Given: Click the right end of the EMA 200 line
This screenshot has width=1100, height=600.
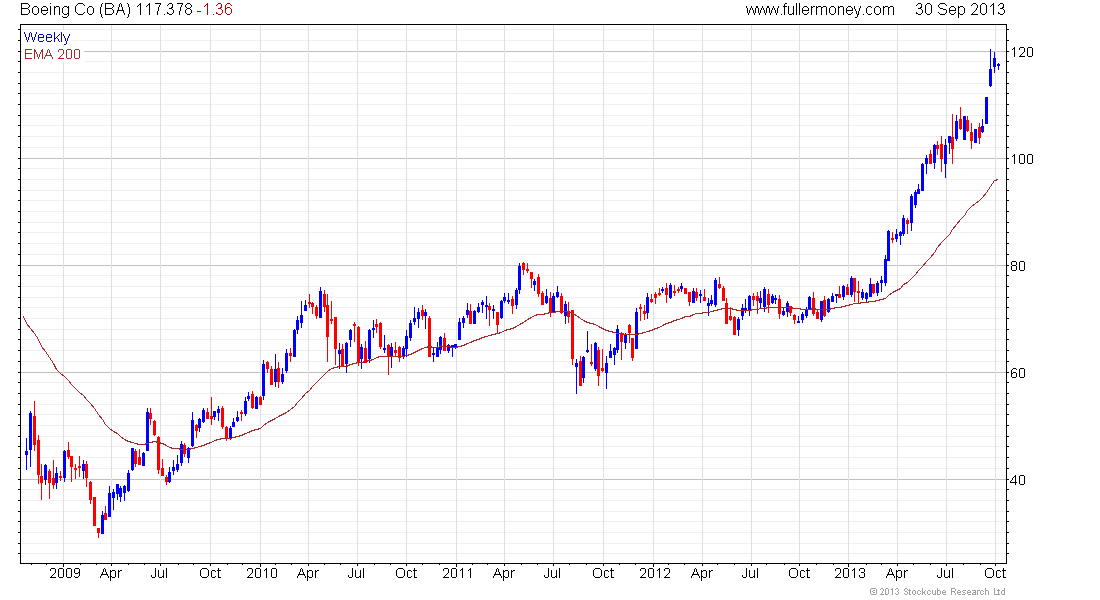Looking at the screenshot, I should point(996,180).
